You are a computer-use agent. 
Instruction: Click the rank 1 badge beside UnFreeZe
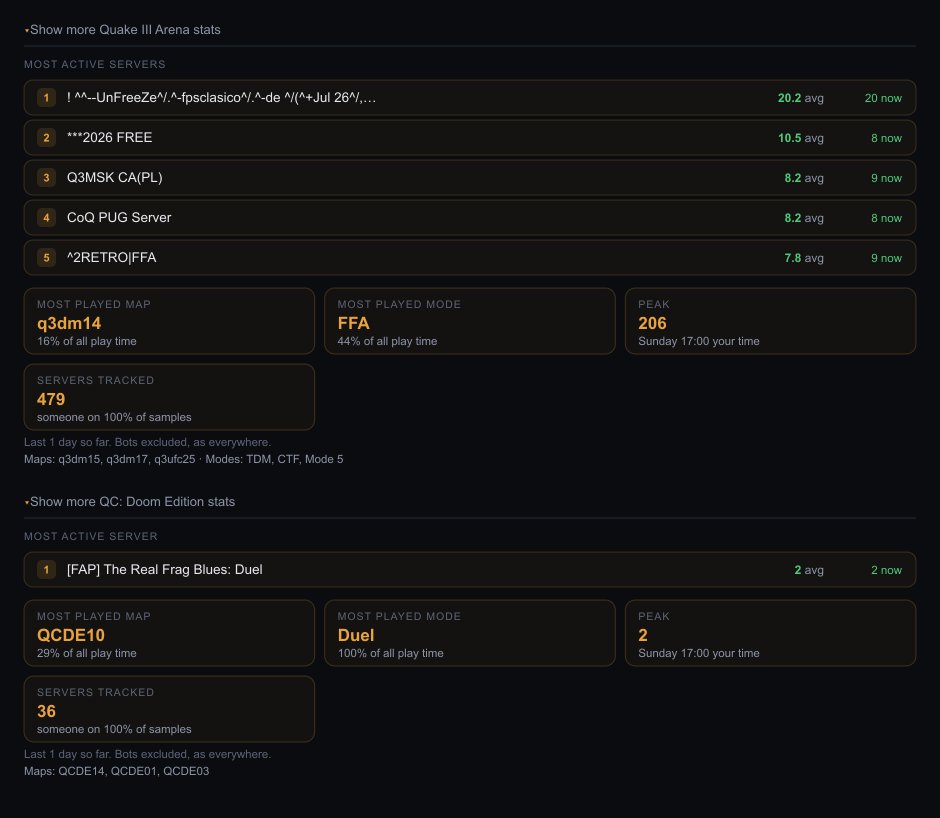click(x=46, y=98)
